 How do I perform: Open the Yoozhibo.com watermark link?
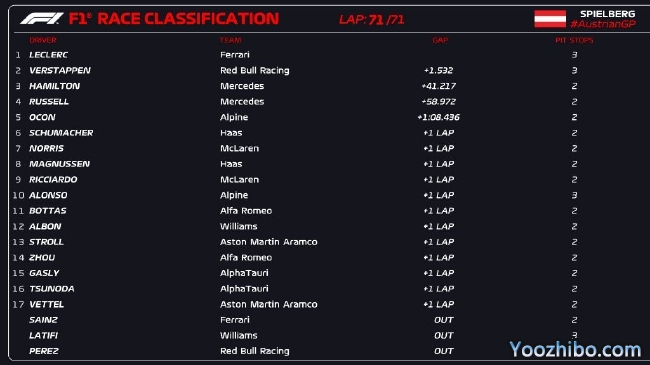575,349
